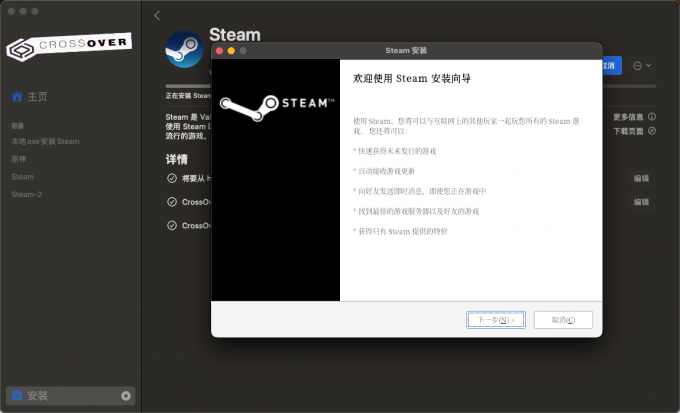Open the 主页 home item in sidebar
680x413 pixels.
click(29, 96)
